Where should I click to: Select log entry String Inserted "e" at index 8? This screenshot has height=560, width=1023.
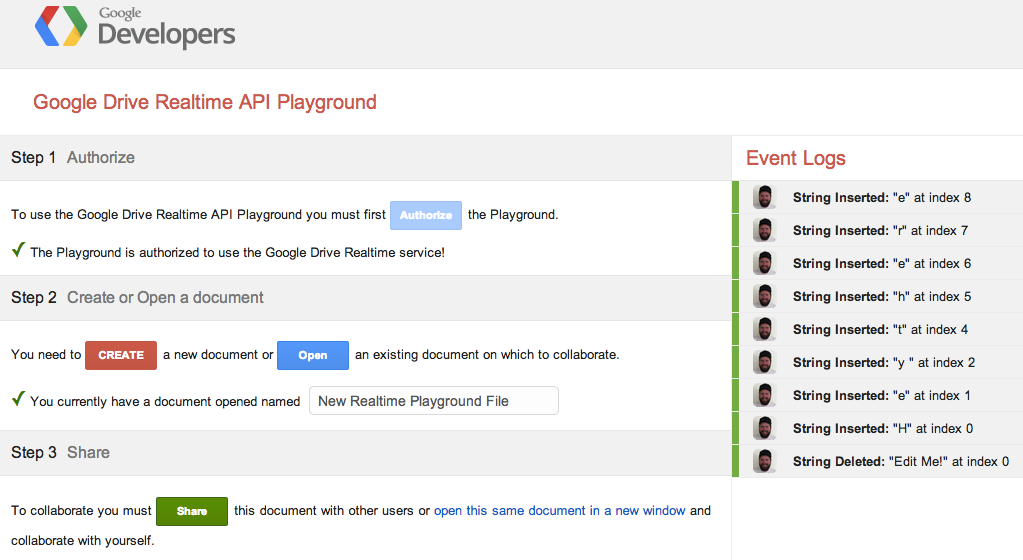(x=878, y=197)
